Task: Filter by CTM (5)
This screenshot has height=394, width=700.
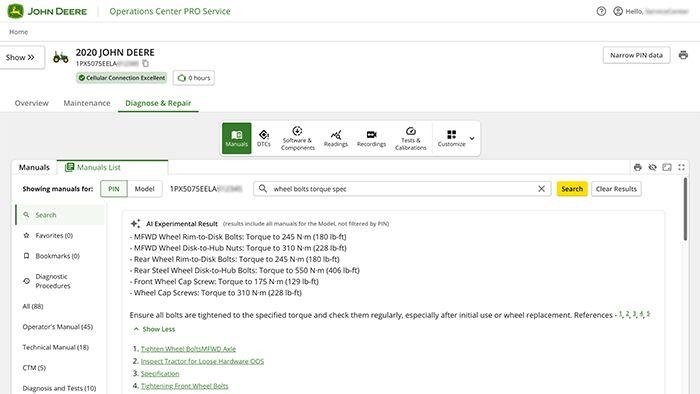Action: [34, 368]
